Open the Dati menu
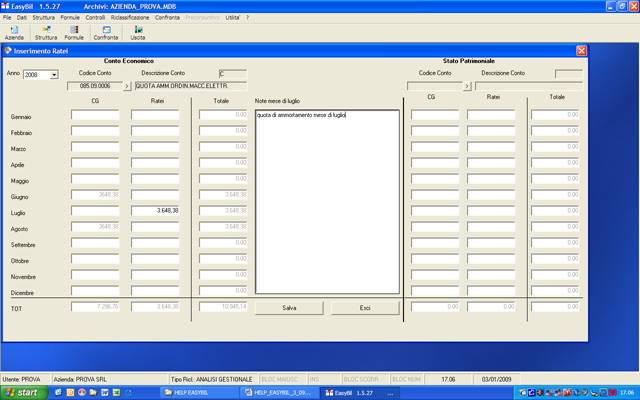The width and height of the screenshot is (640, 400). [22, 18]
